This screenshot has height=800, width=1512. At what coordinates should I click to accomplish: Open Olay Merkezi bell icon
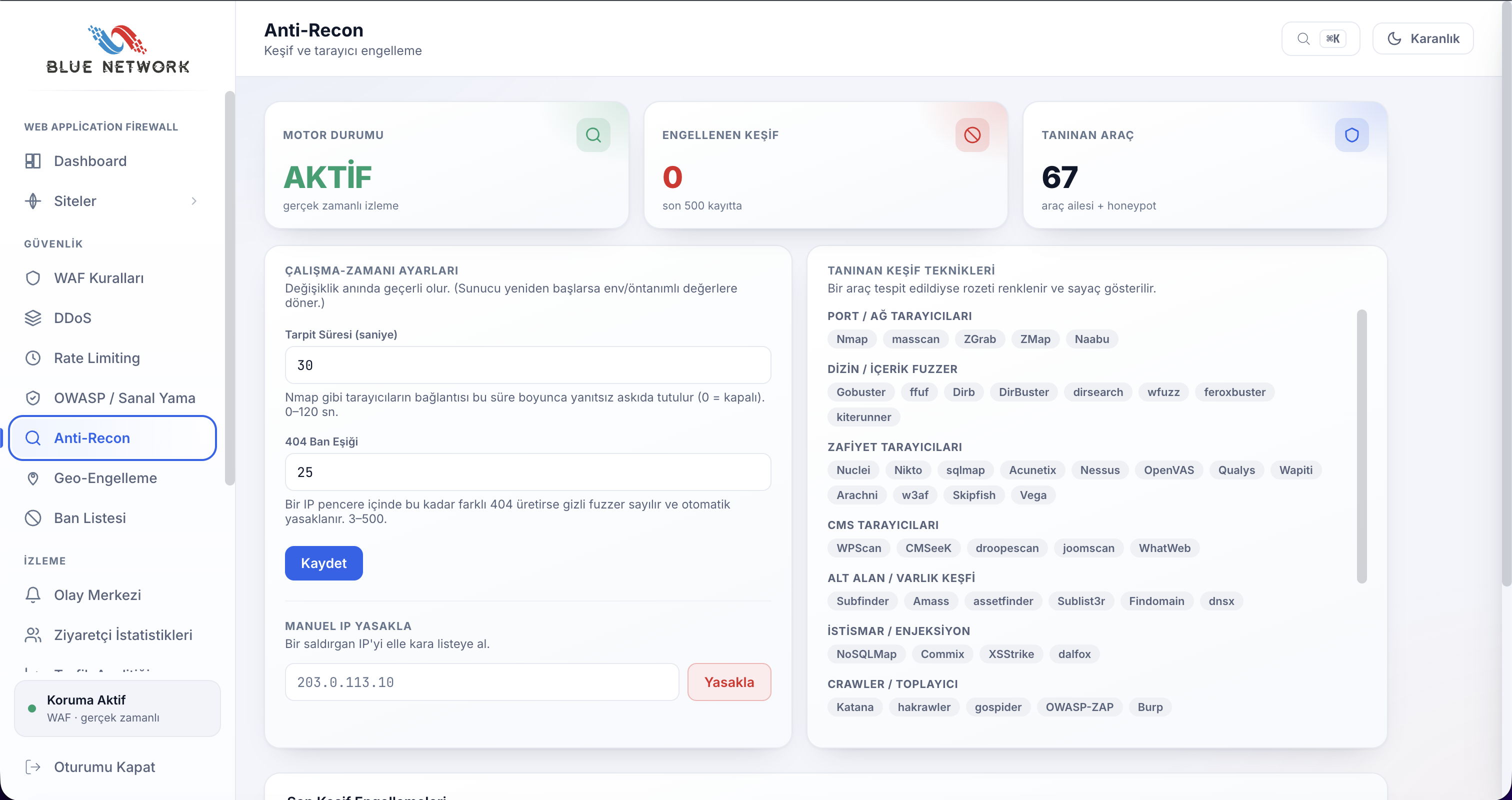[x=33, y=594]
